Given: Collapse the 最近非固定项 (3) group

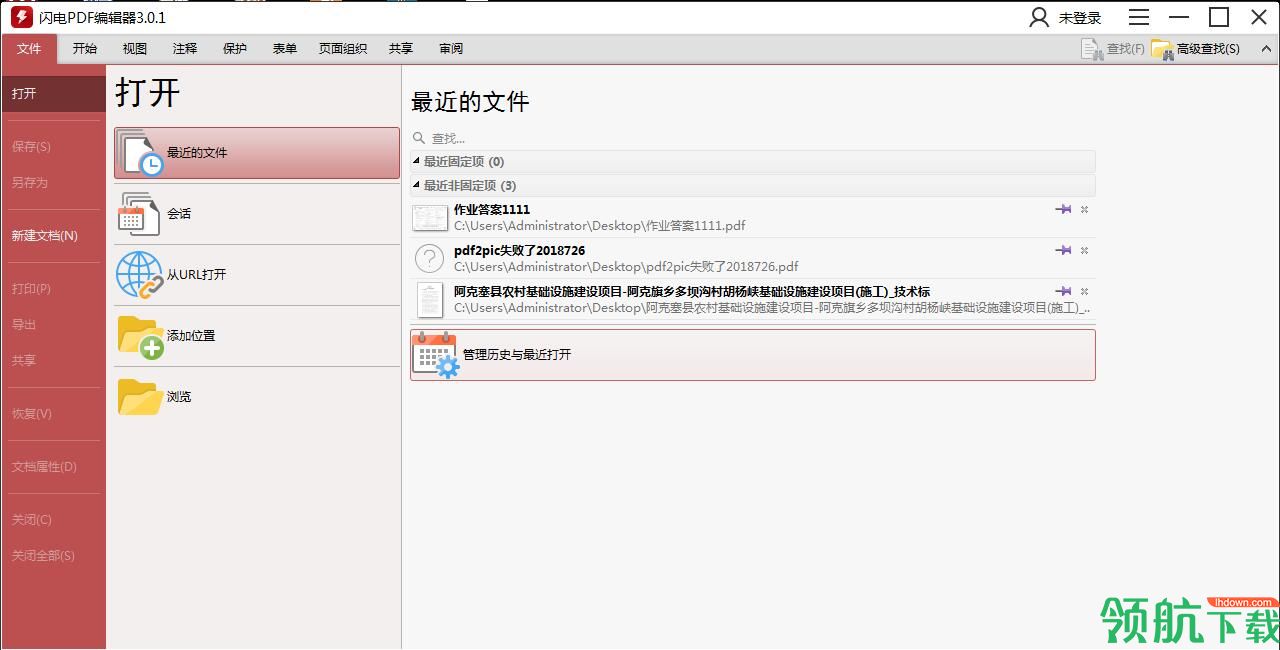Looking at the screenshot, I should tap(417, 185).
